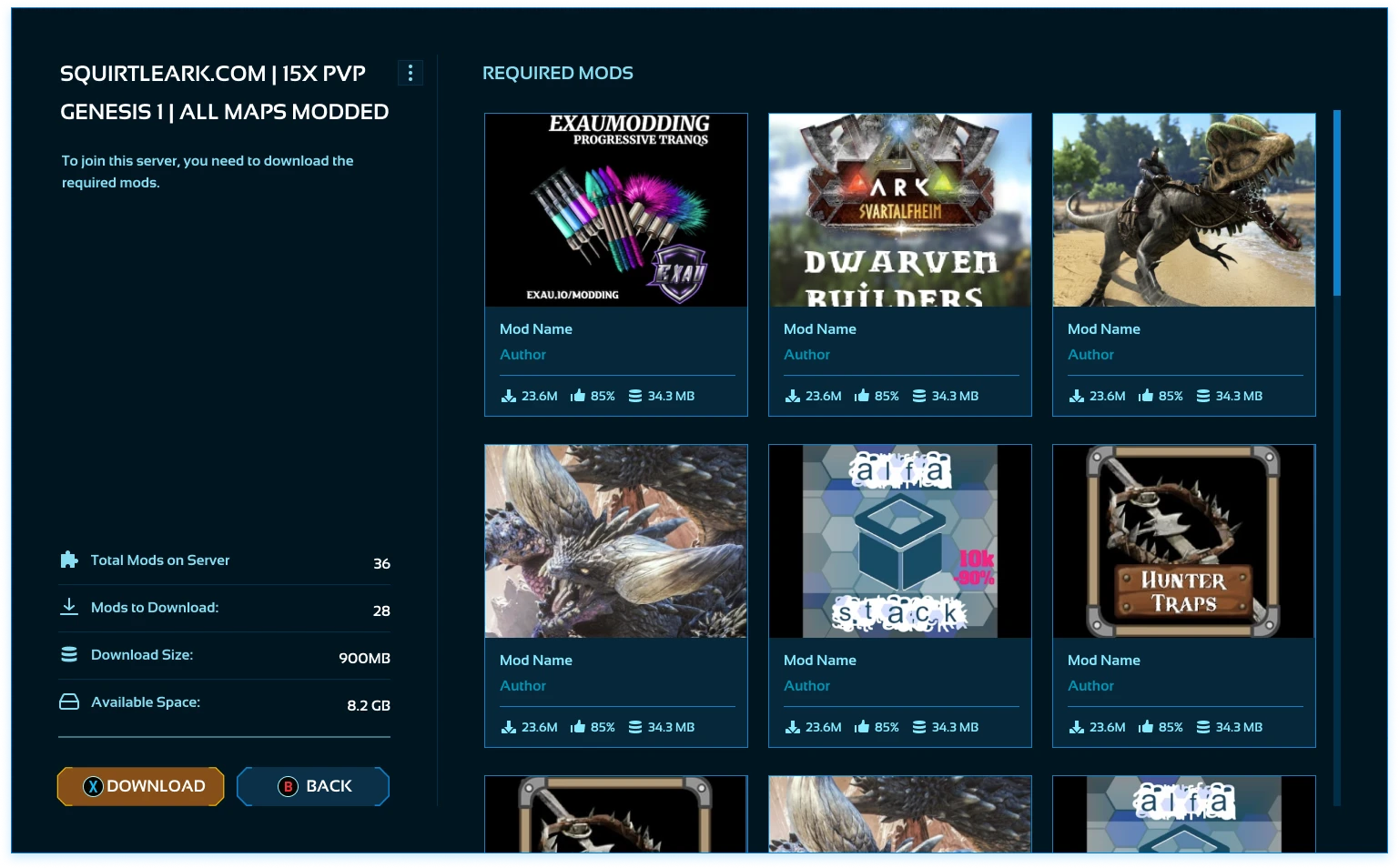Image resolution: width=1399 pixels, height=868 pixels.
Task: Click file size icon on Exaumodding Tranqs card
Action: [635, 396]
